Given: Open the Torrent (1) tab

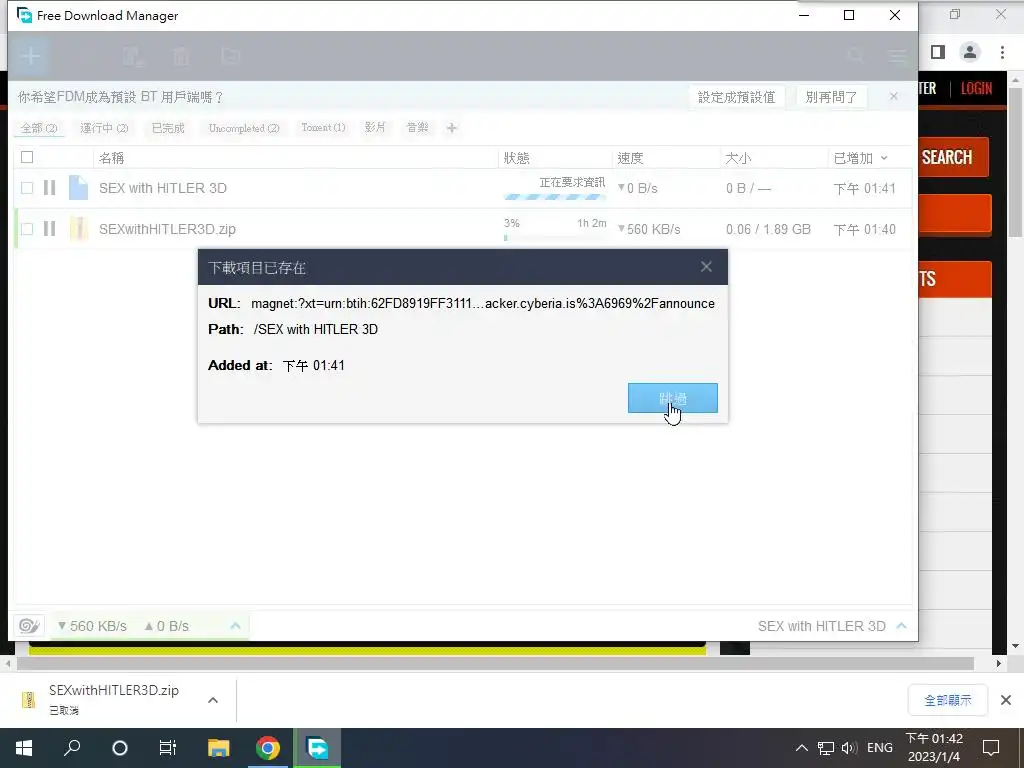Looking at the screenshot, I should 323,127.
